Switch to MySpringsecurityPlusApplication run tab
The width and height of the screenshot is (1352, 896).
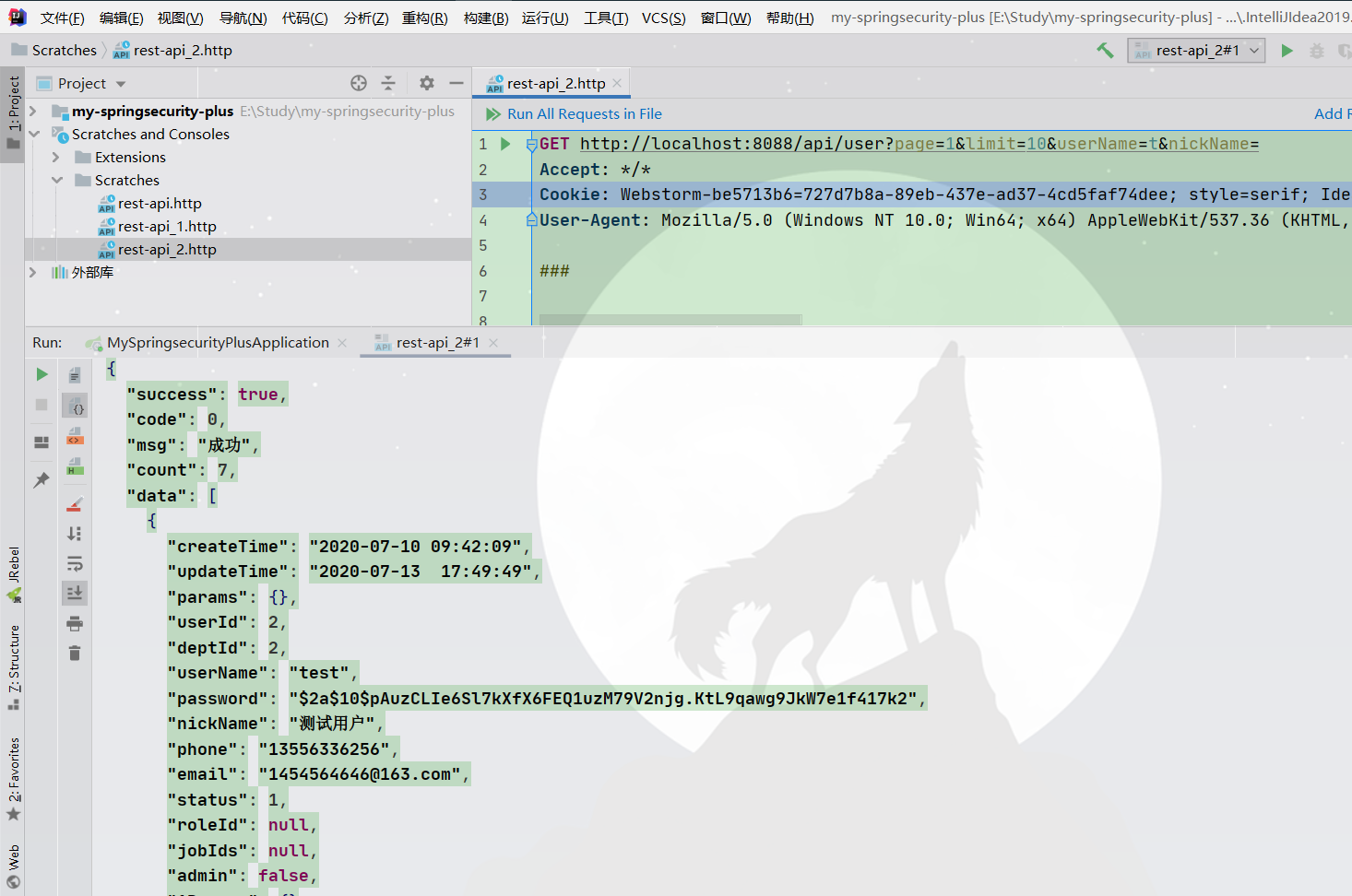click(218, 342)
